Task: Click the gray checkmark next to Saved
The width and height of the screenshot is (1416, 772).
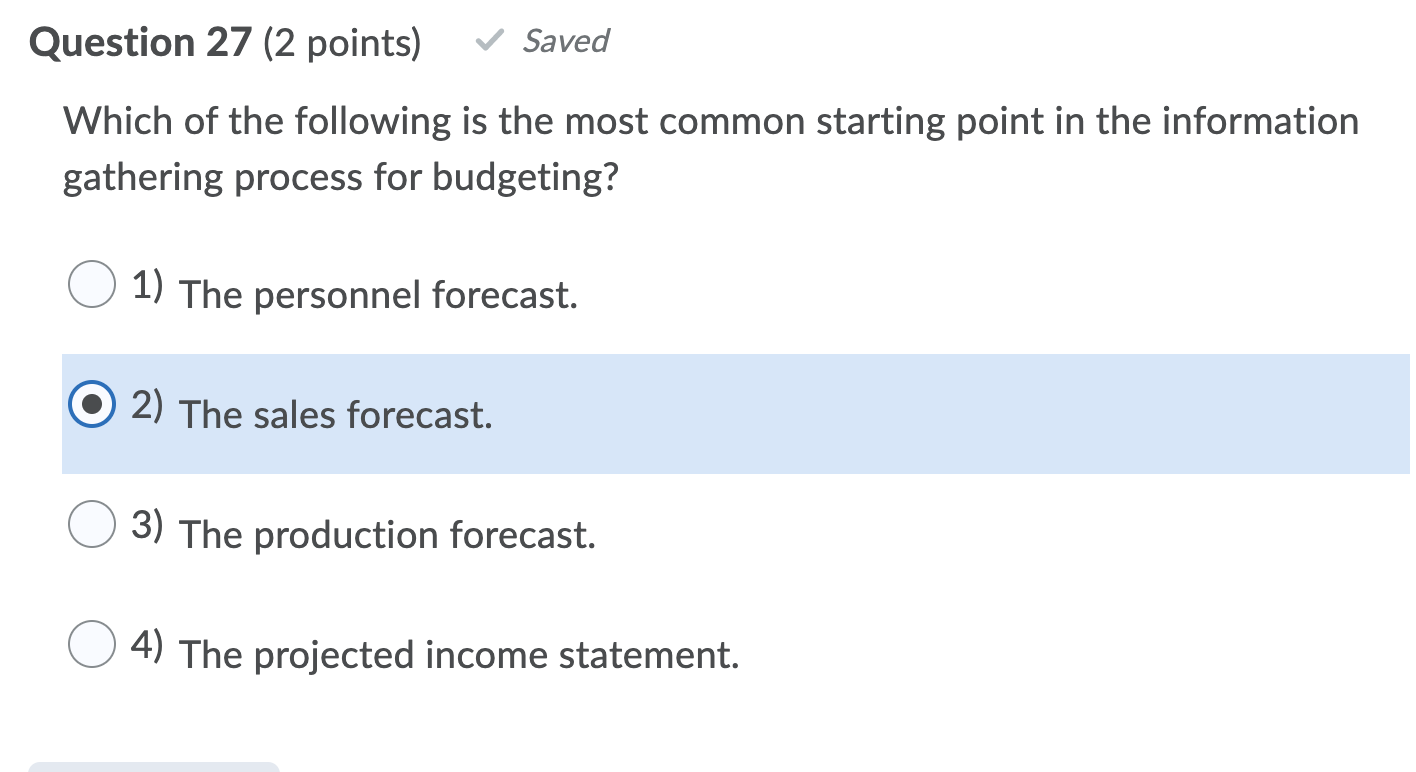Action: coord(491,42)
